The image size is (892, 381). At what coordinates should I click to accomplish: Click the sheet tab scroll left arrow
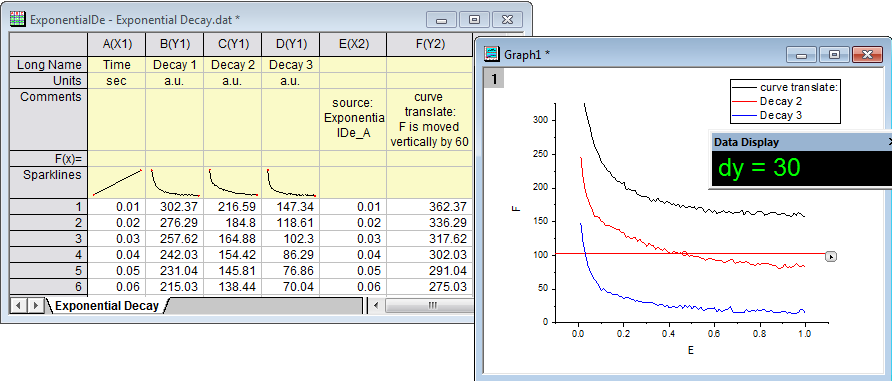tap(19, 306)
